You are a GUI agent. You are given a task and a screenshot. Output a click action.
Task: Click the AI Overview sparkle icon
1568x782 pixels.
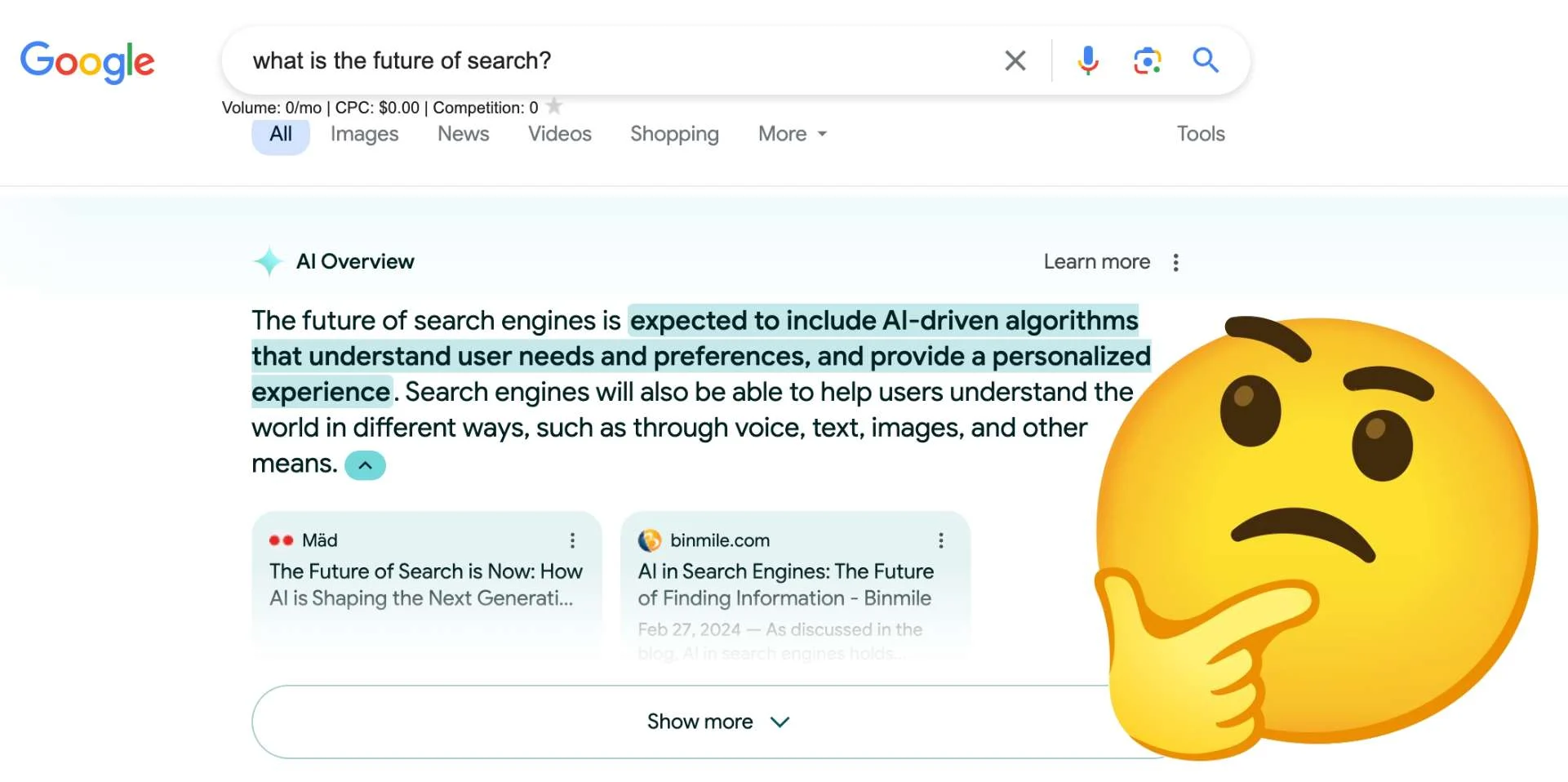coord(268,261)
